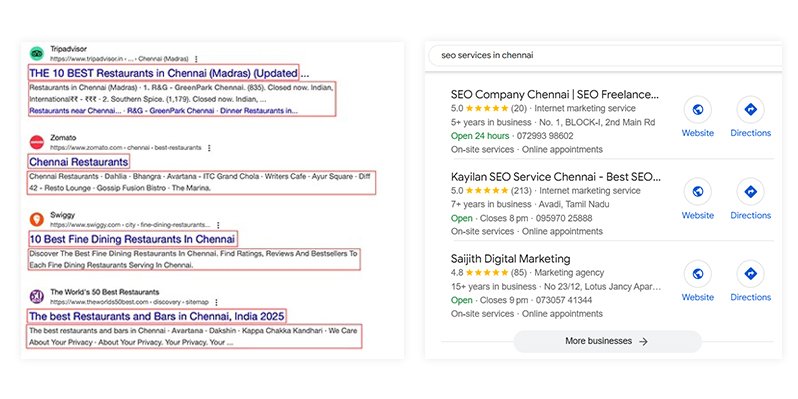
Task: Click the Tripadvisor site name text
Action: [69, 49]
